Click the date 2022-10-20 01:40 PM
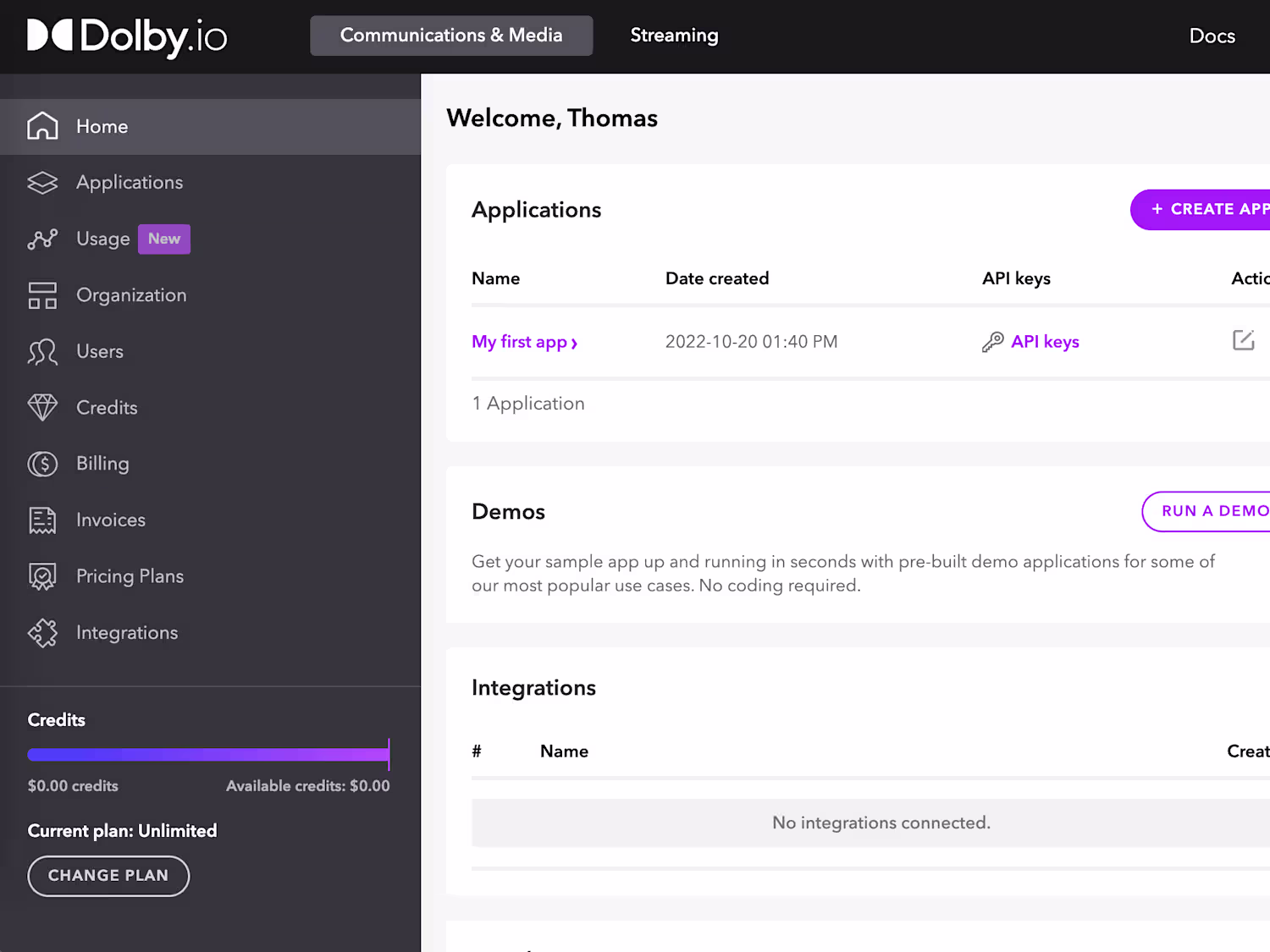1270x952 pixels. (x=752, y=342)
